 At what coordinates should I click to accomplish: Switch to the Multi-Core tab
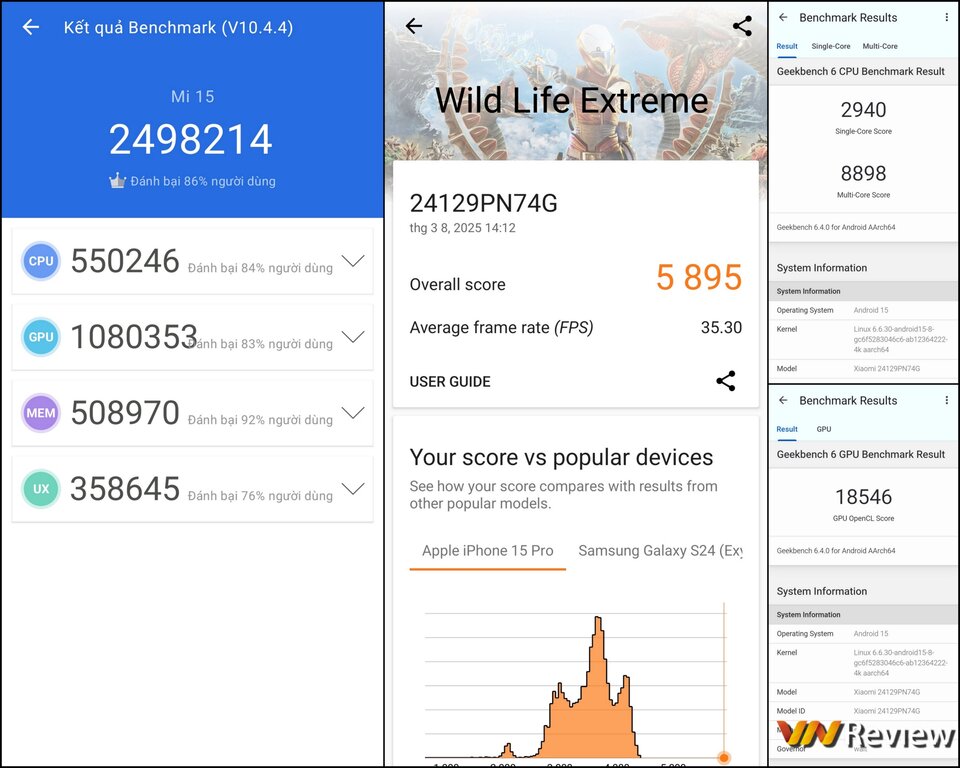880,47
